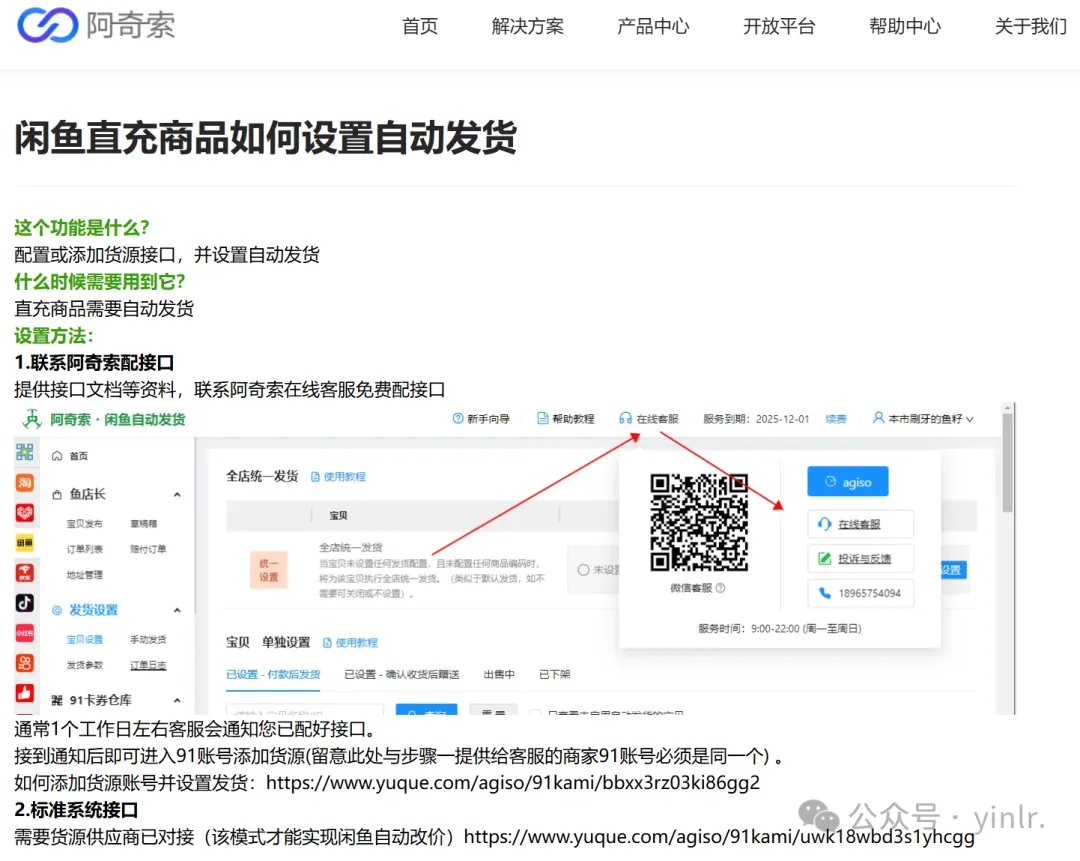
Task: Click the gear icon beside 发货设置
Action: pyautogui.click(x=57, y=610)
